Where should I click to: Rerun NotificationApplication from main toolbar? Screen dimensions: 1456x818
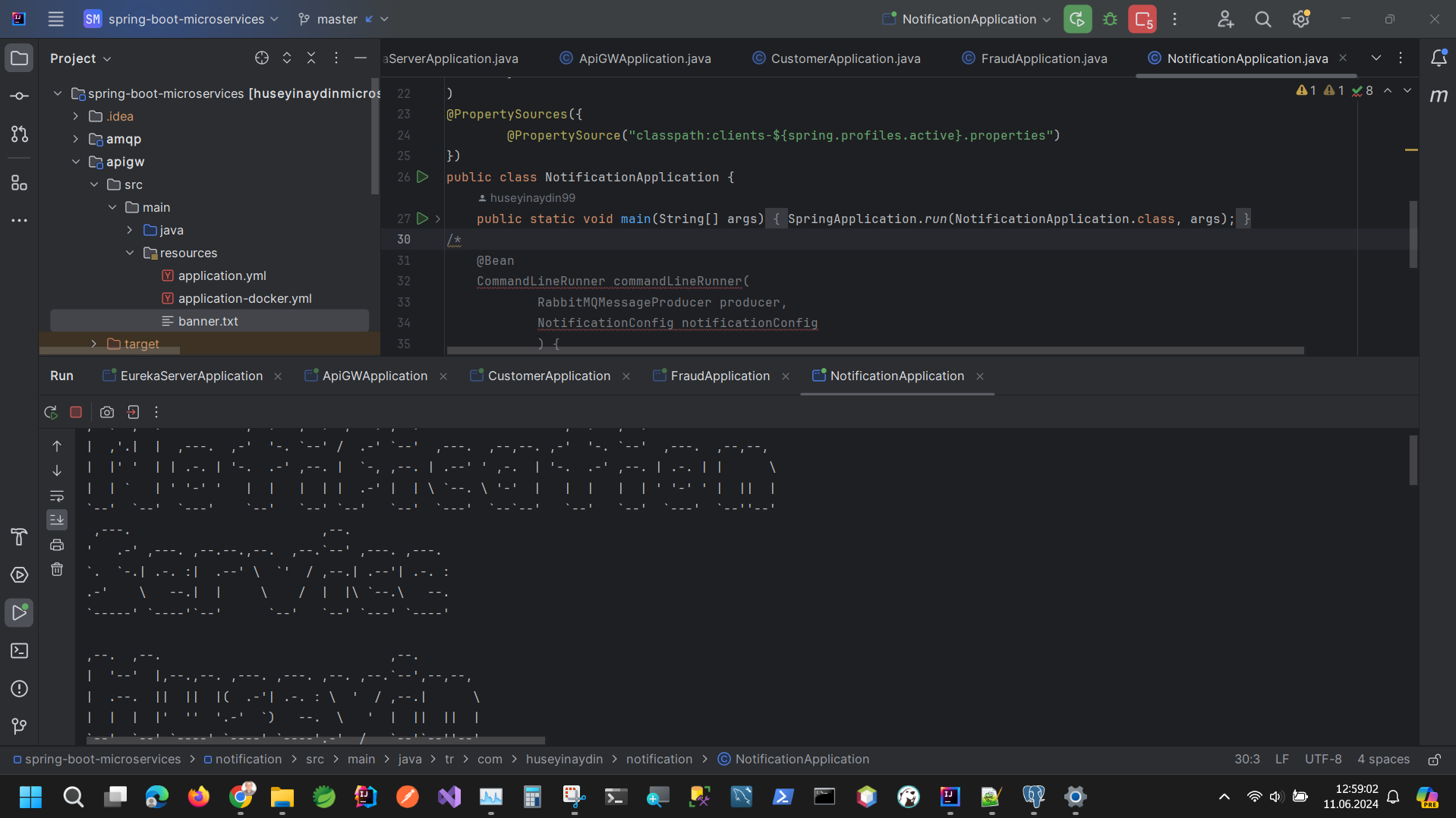pos(1077,19)
